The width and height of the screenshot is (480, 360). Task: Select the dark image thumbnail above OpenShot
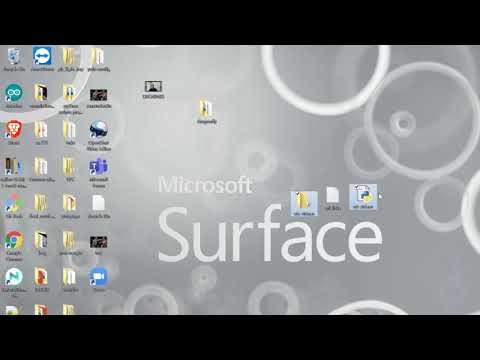tap(99, 98)
